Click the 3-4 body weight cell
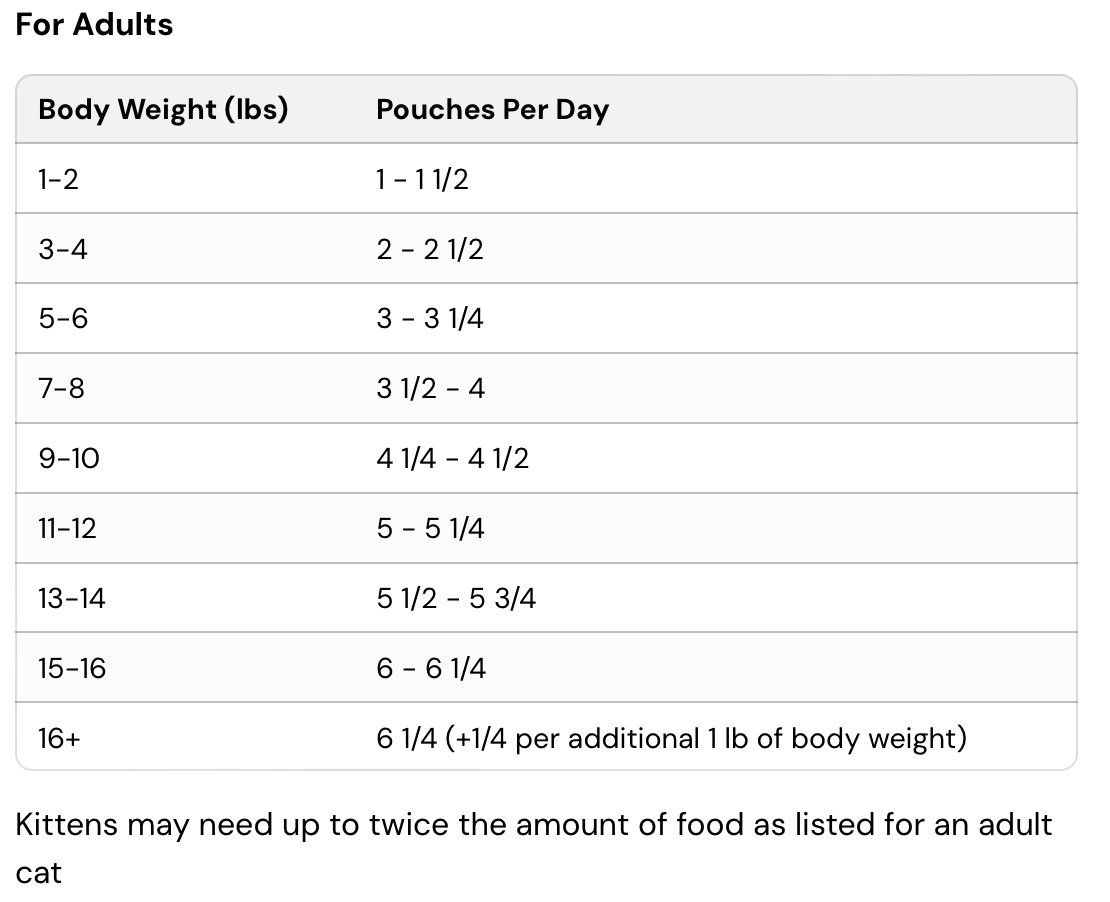This screenshot has width=1110, height=902. (x=63, y=249)
